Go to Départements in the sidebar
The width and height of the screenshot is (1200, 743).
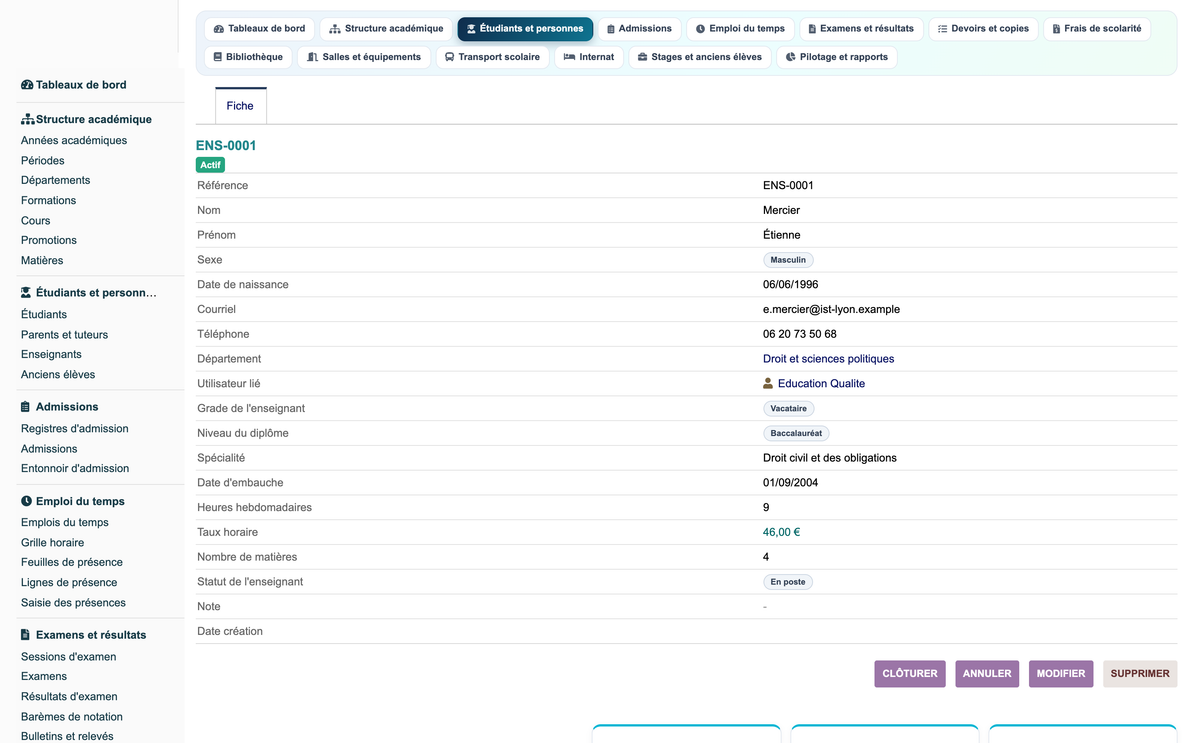(x=56, y=181)
